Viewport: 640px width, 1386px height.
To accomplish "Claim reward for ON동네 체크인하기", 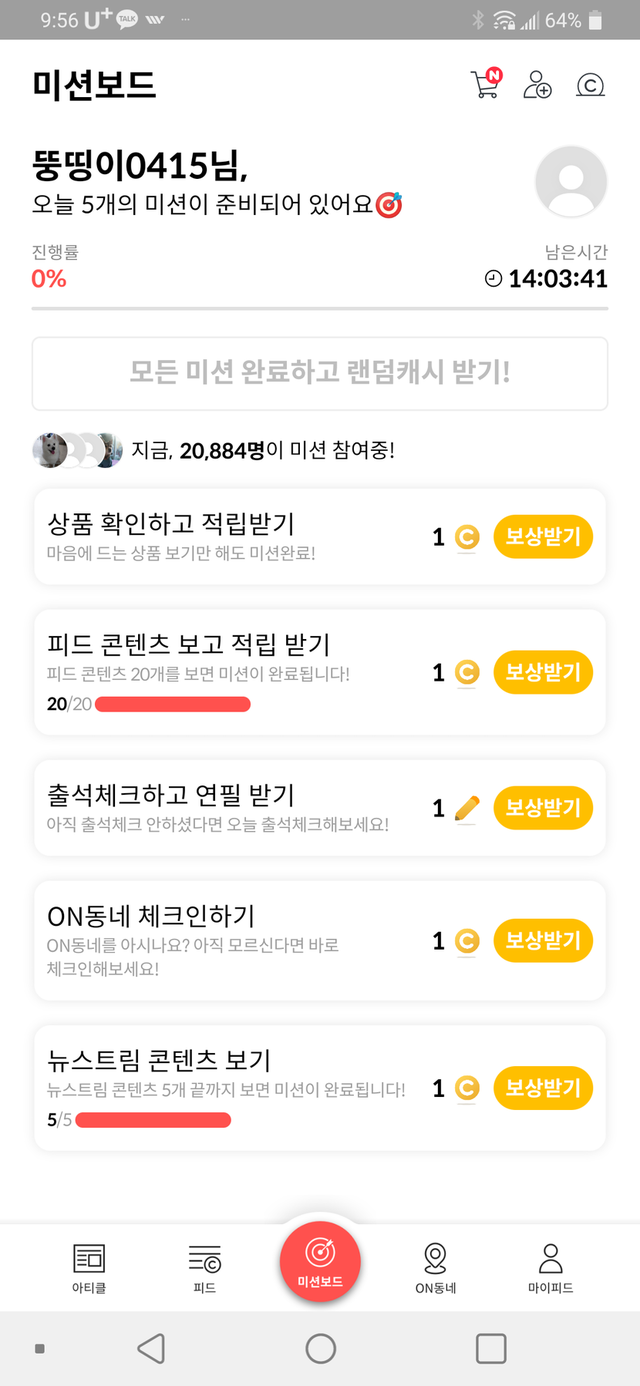I will pyautogui.click(x=543, y=941).
